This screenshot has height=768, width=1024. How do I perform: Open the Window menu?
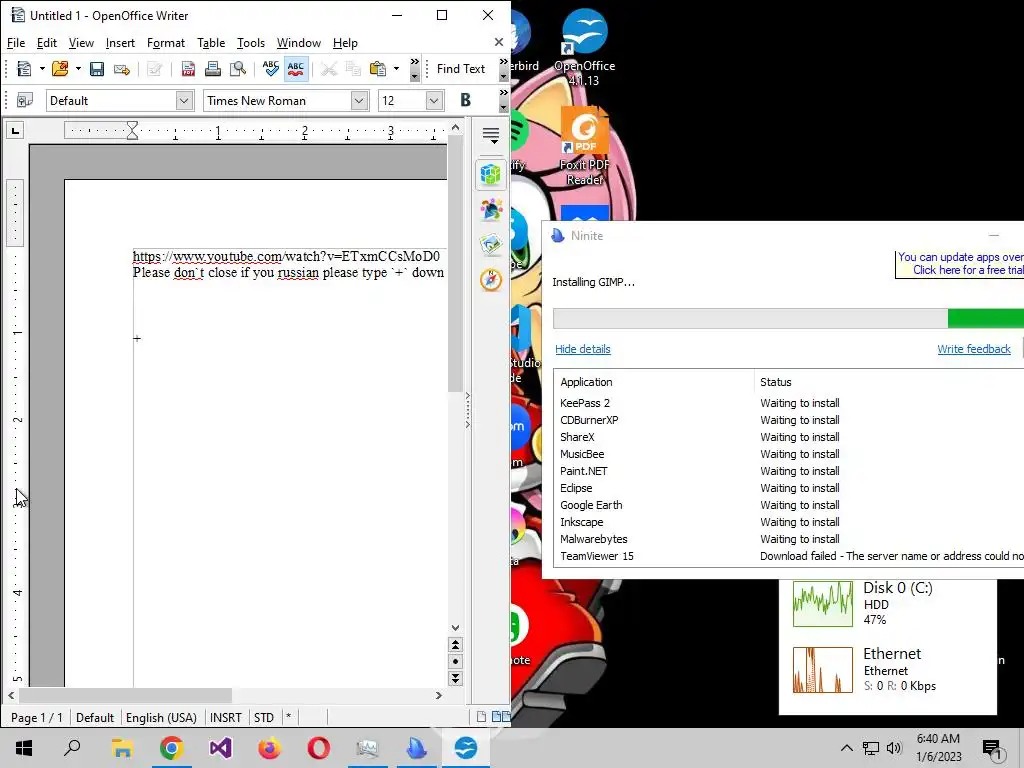298,43
